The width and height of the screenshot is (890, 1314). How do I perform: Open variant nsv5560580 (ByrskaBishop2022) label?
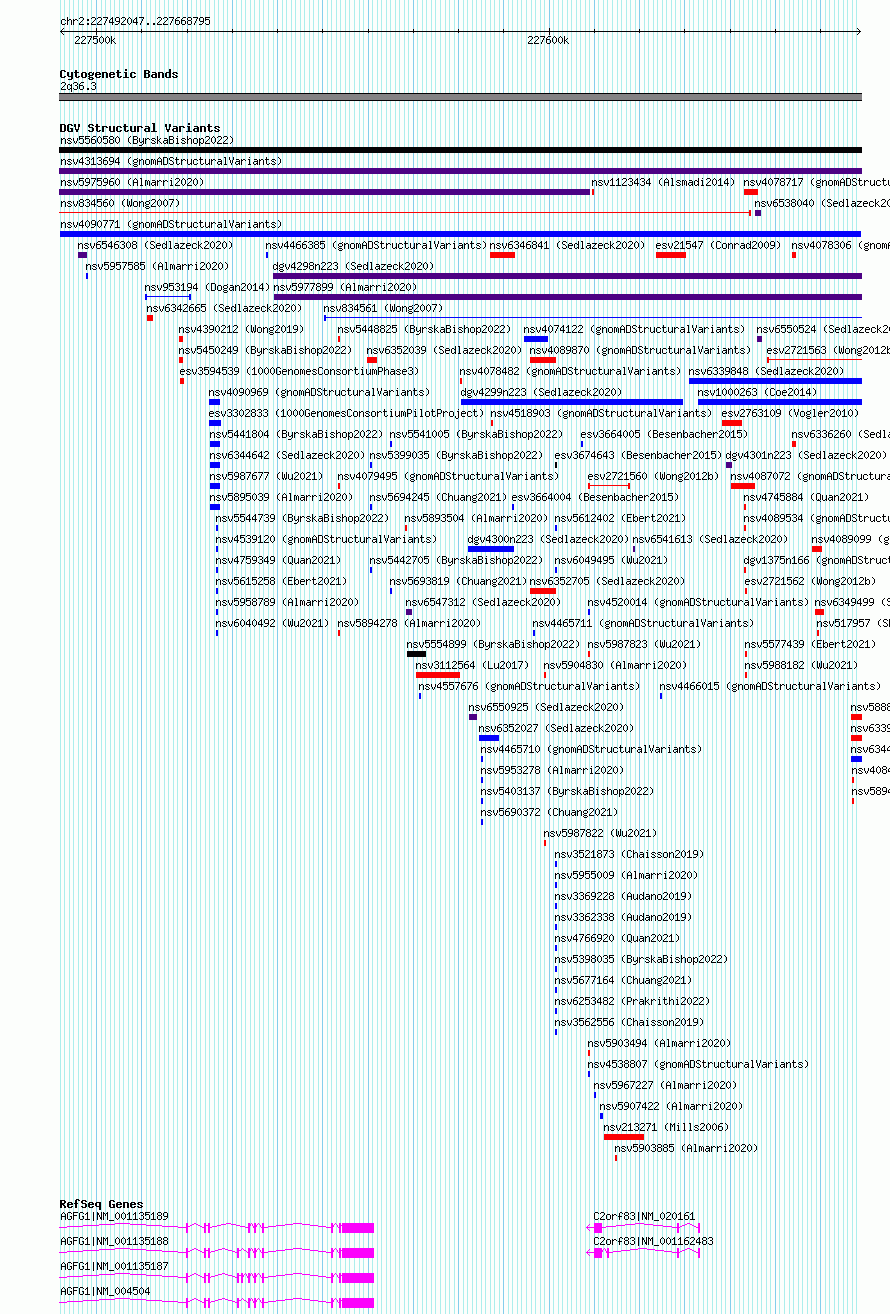pos(147,140)
